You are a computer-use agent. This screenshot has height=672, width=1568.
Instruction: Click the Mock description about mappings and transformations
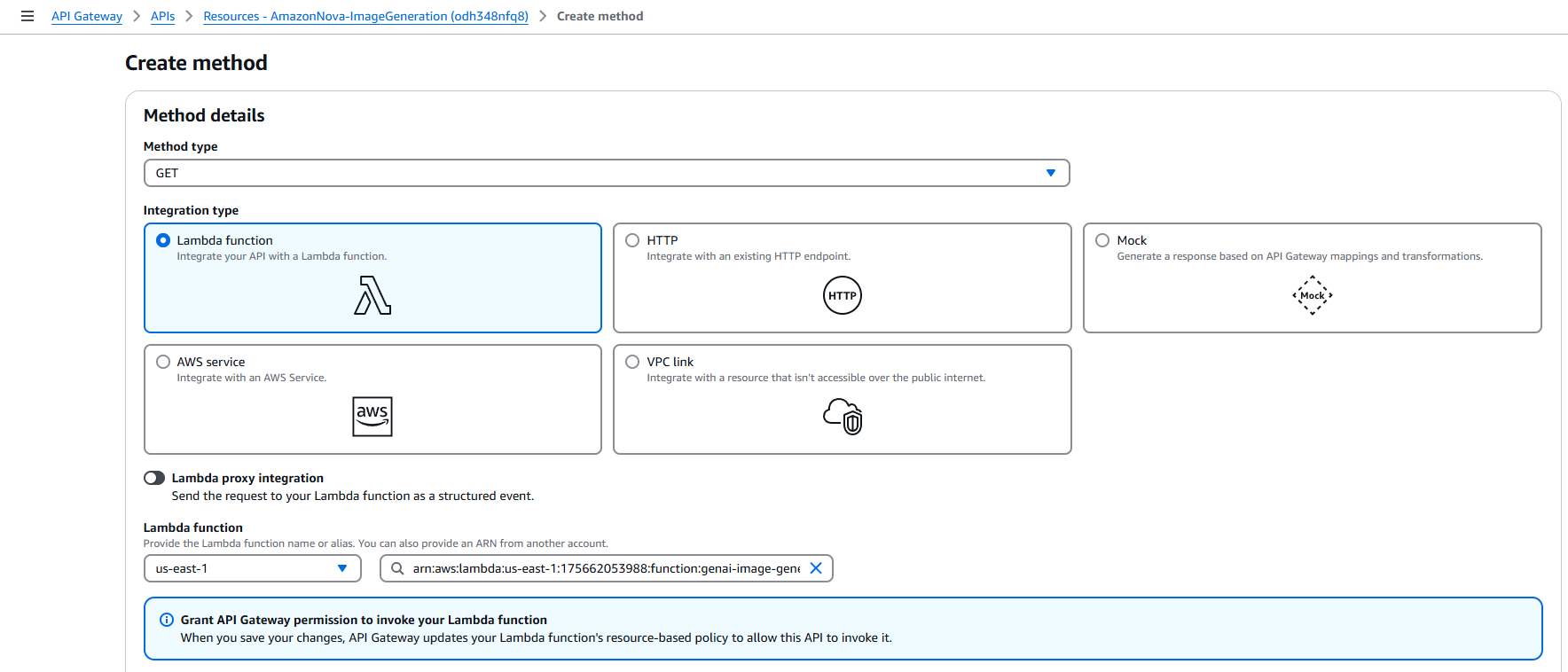[1299, 256]
